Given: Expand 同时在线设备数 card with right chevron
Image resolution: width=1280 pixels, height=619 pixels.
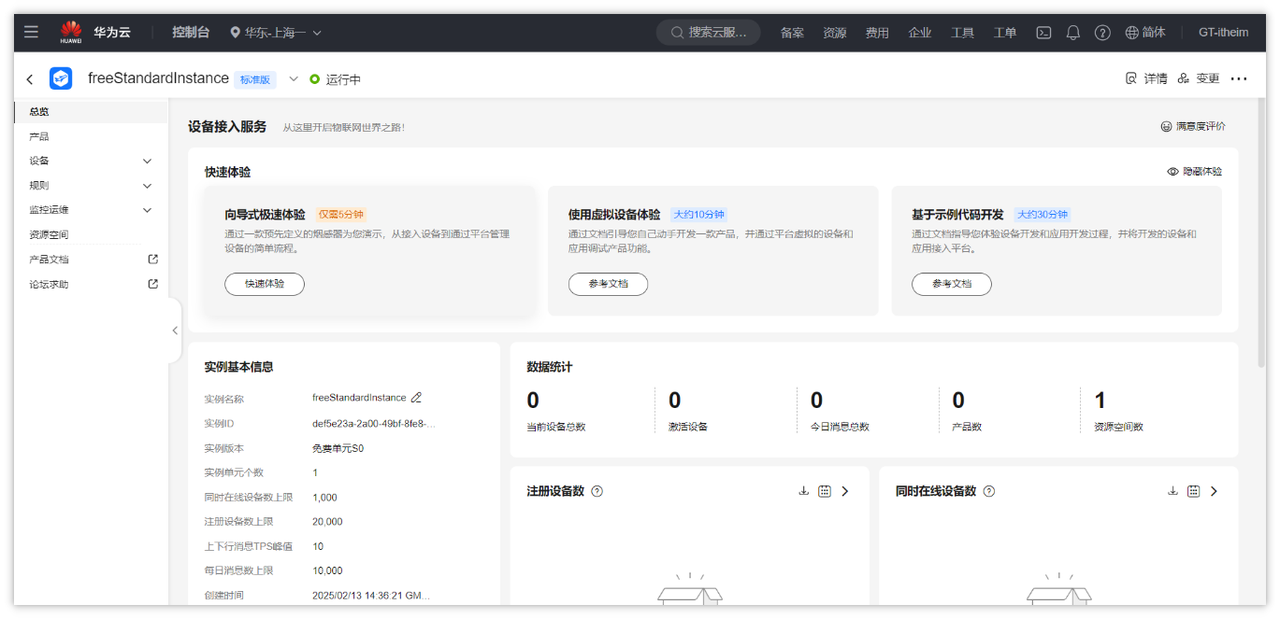Looking at the screenshot, I should [x=1214, y=491].
